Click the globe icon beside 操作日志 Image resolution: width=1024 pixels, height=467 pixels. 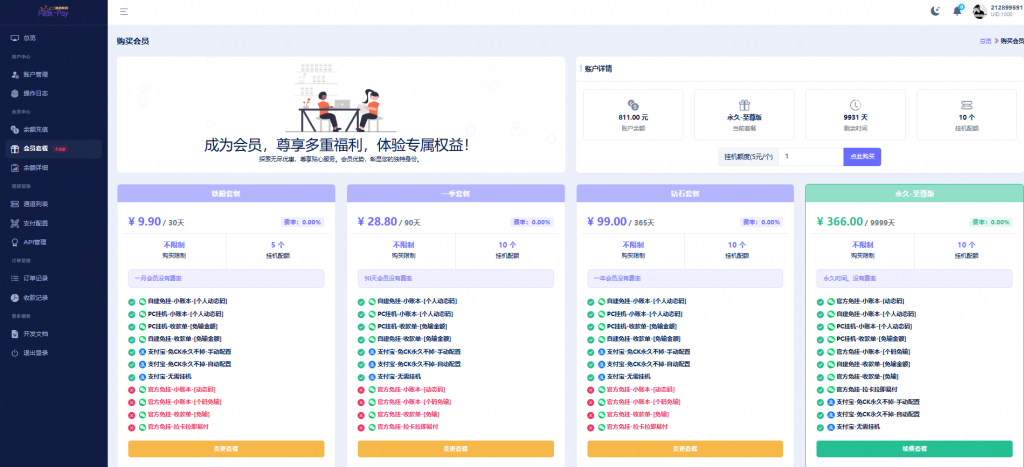pyautogui.click(x=15, y=93)
